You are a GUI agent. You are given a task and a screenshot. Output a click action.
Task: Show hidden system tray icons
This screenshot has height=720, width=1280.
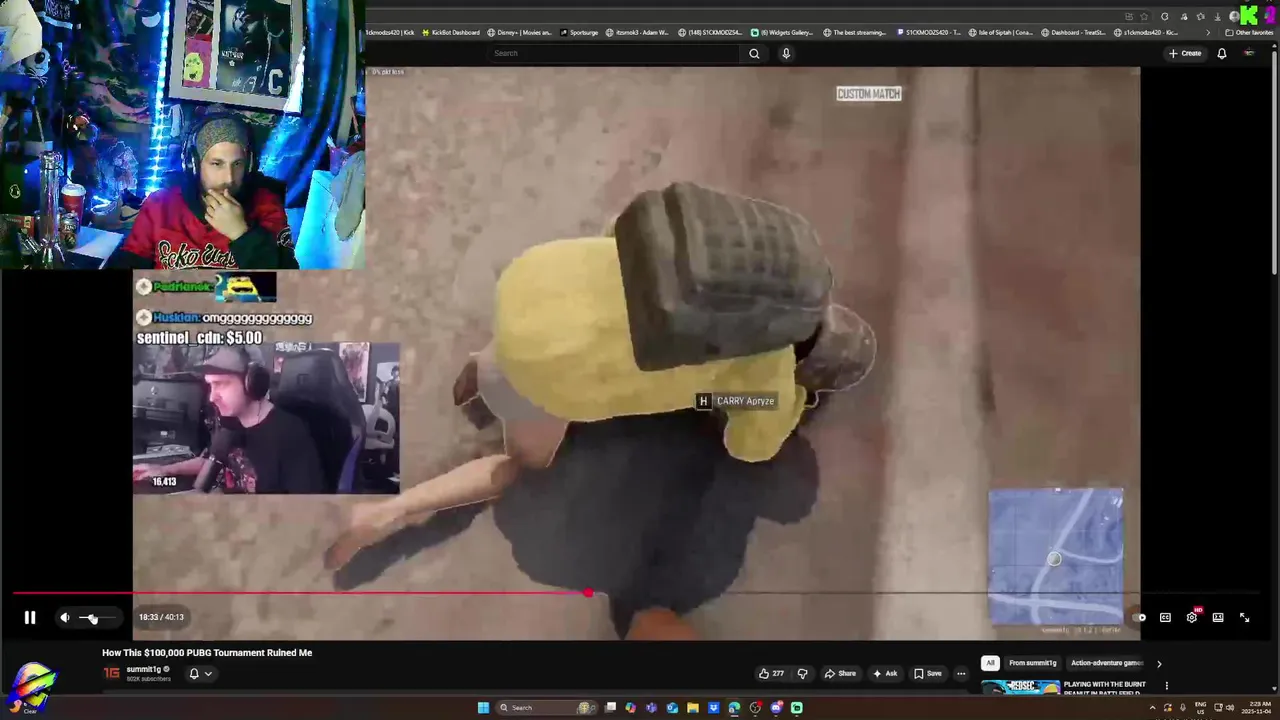1152,707
